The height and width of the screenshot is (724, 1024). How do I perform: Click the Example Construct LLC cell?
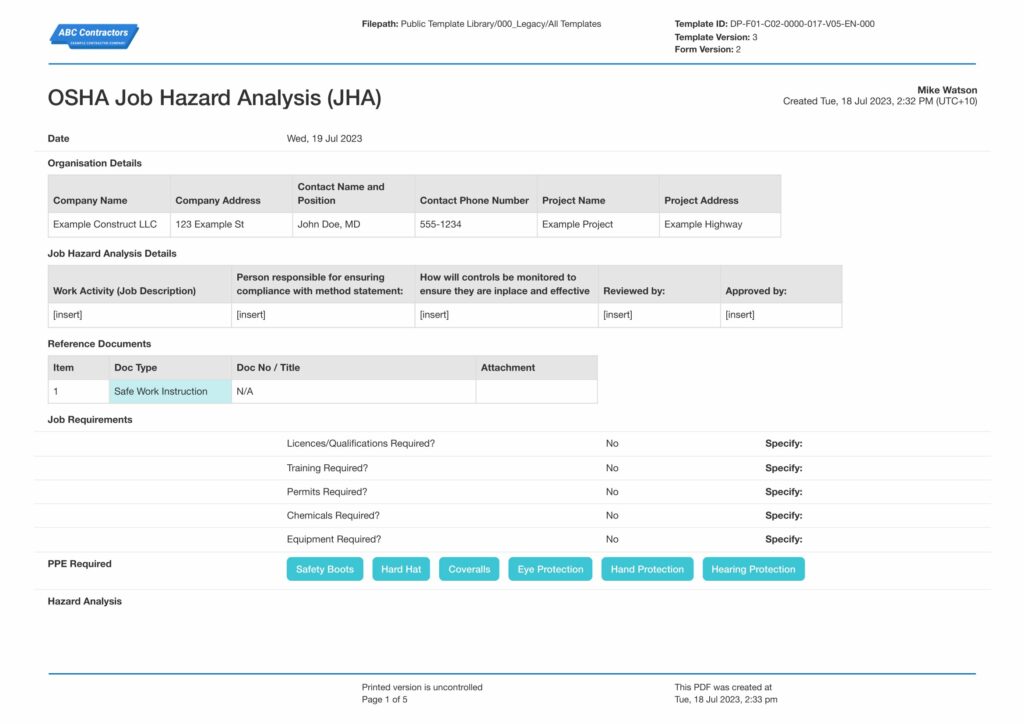pyautogui.click(x=109, y=225)
